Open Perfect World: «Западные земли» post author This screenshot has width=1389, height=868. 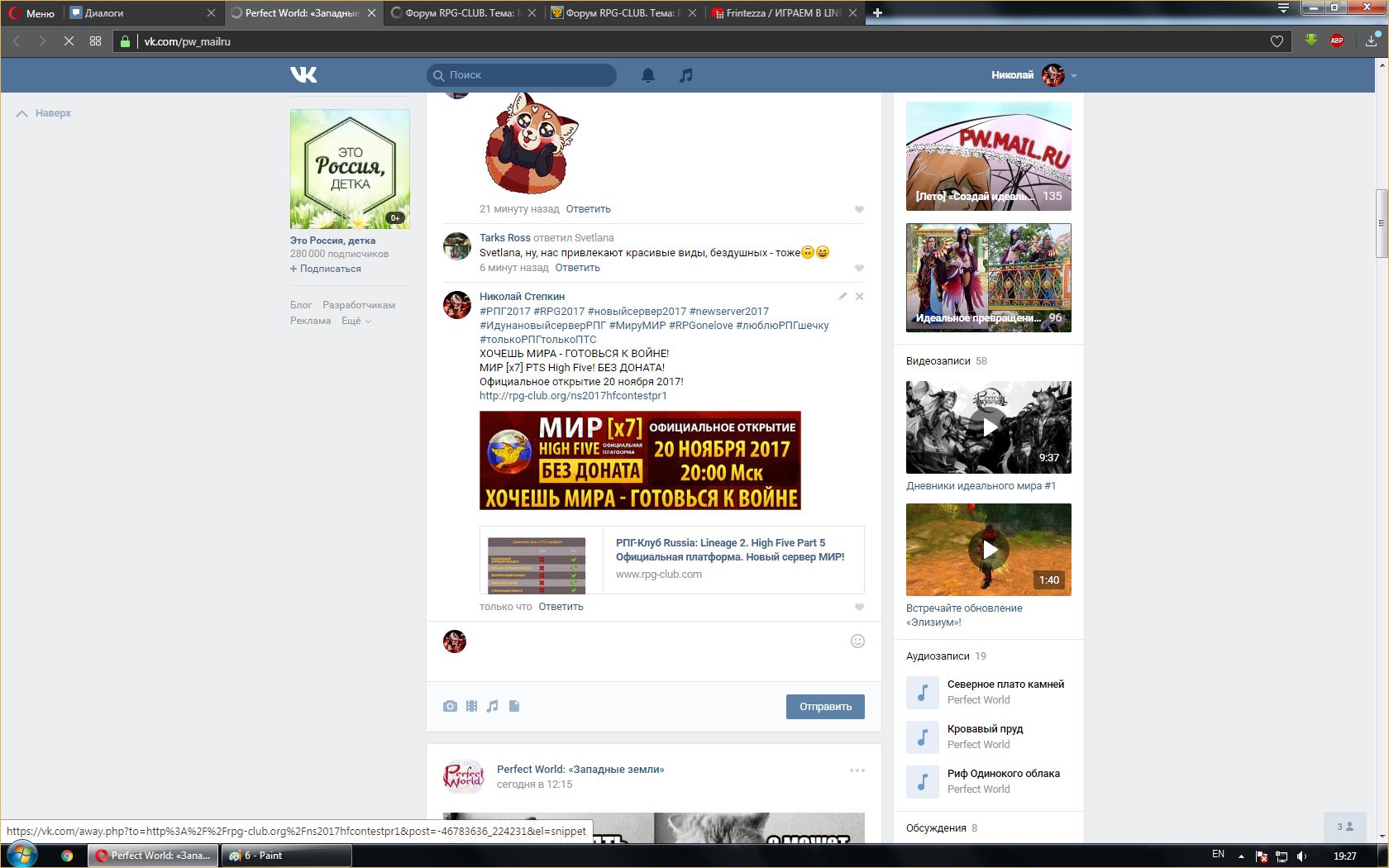click(580, 770)
